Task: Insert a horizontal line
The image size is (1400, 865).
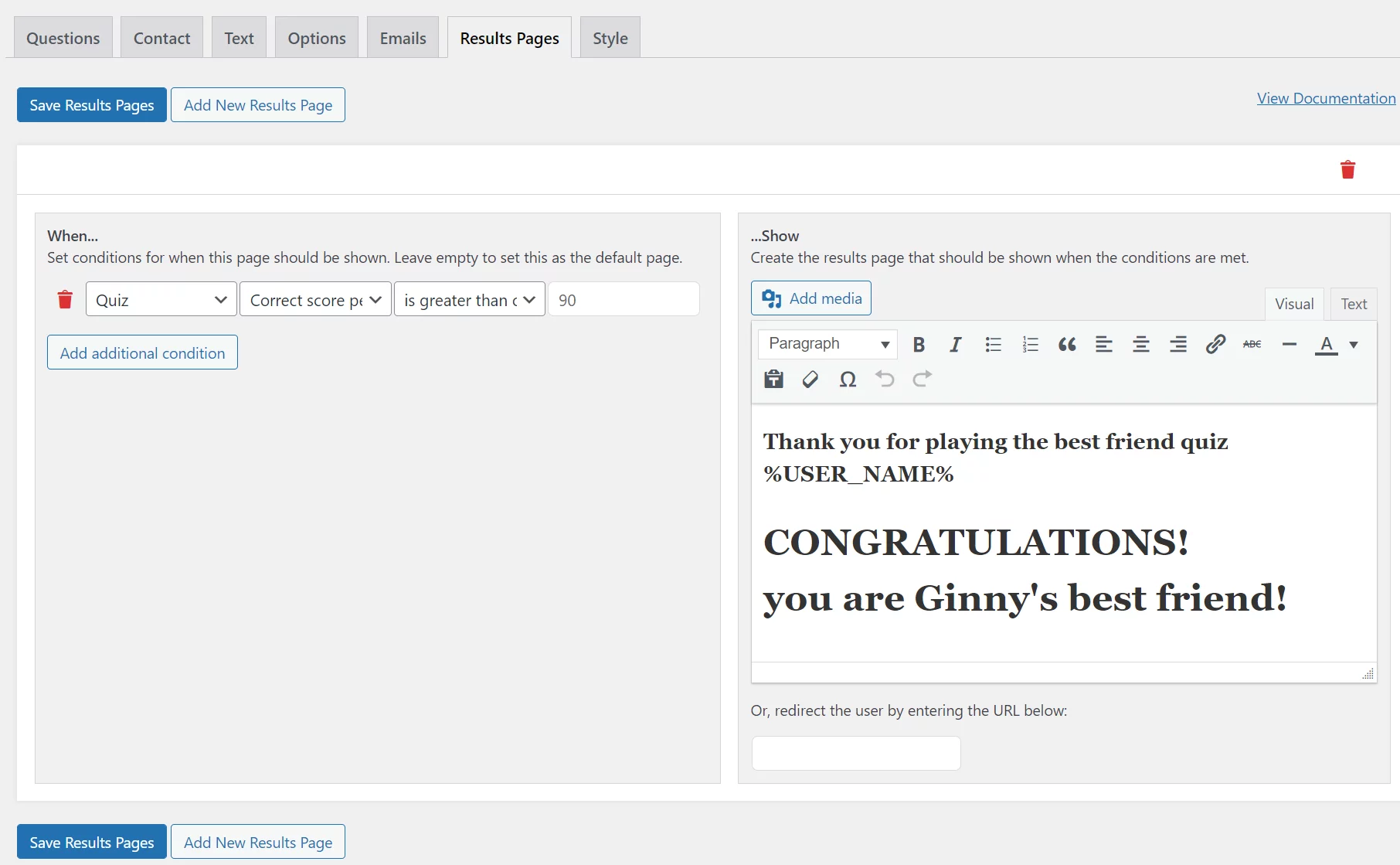Action: pyautogui.click(x=1290, y=345)
